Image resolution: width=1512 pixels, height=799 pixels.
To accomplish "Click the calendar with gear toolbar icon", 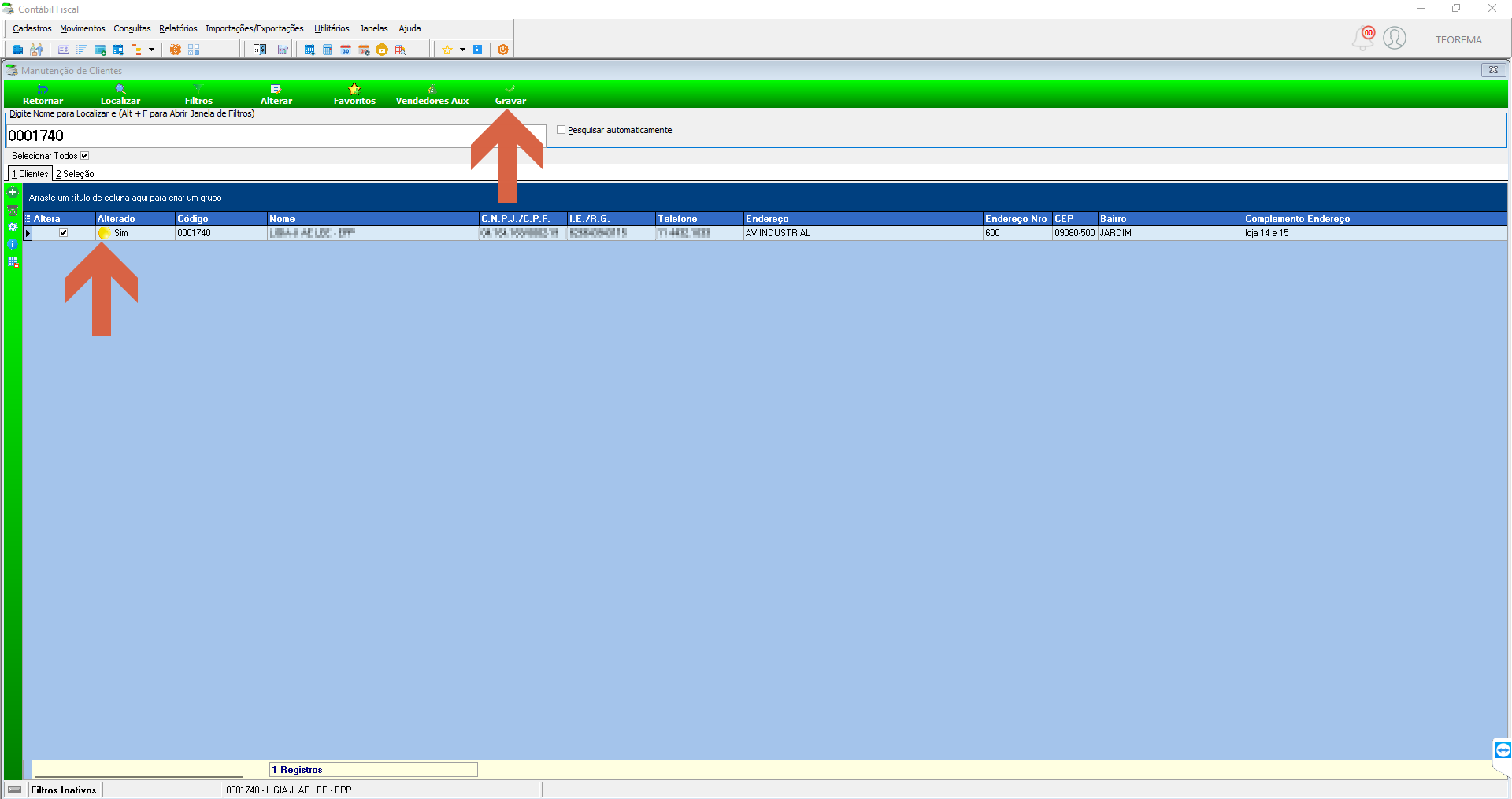I will coord(364,50).
